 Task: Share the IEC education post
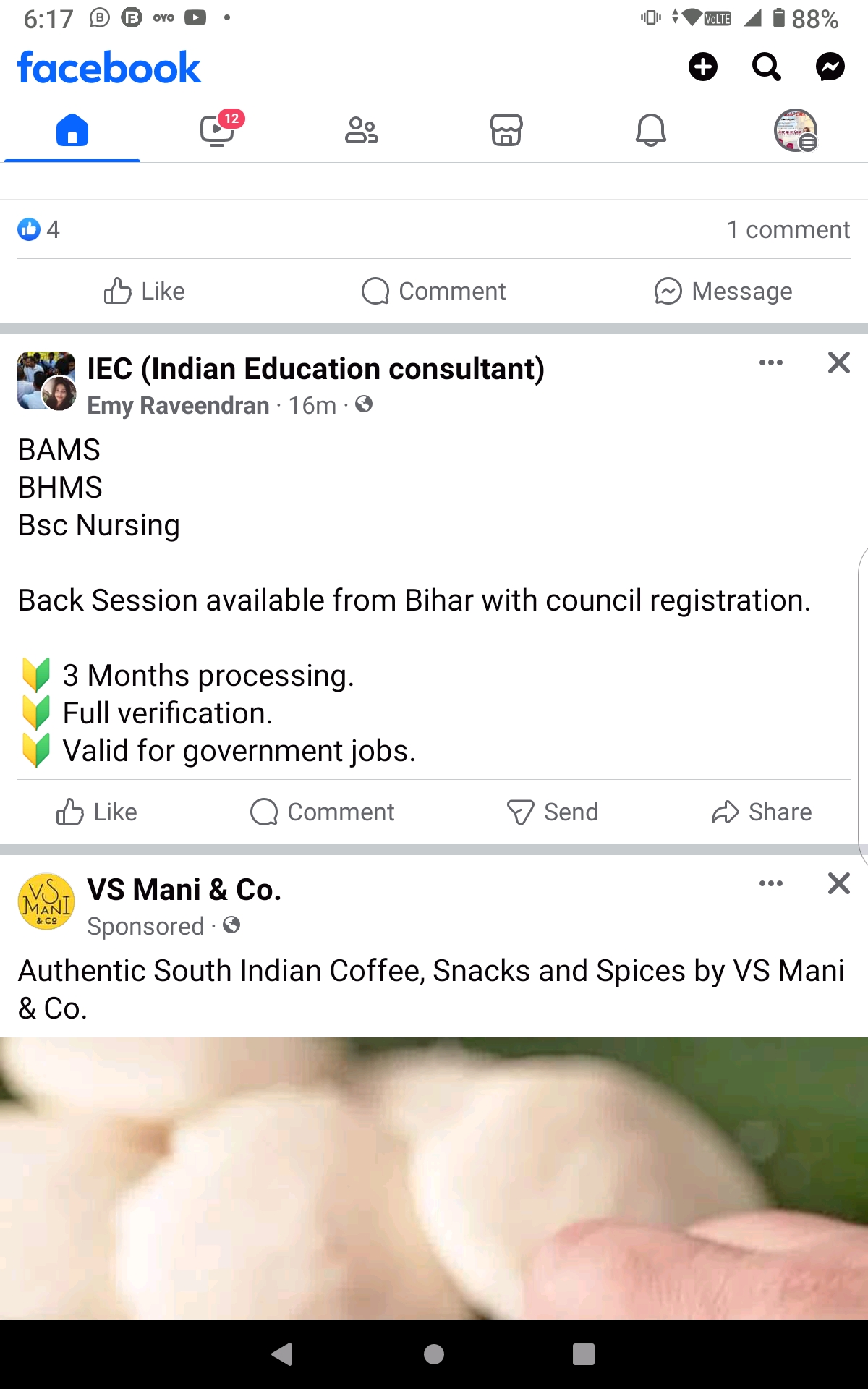[762, 812]
